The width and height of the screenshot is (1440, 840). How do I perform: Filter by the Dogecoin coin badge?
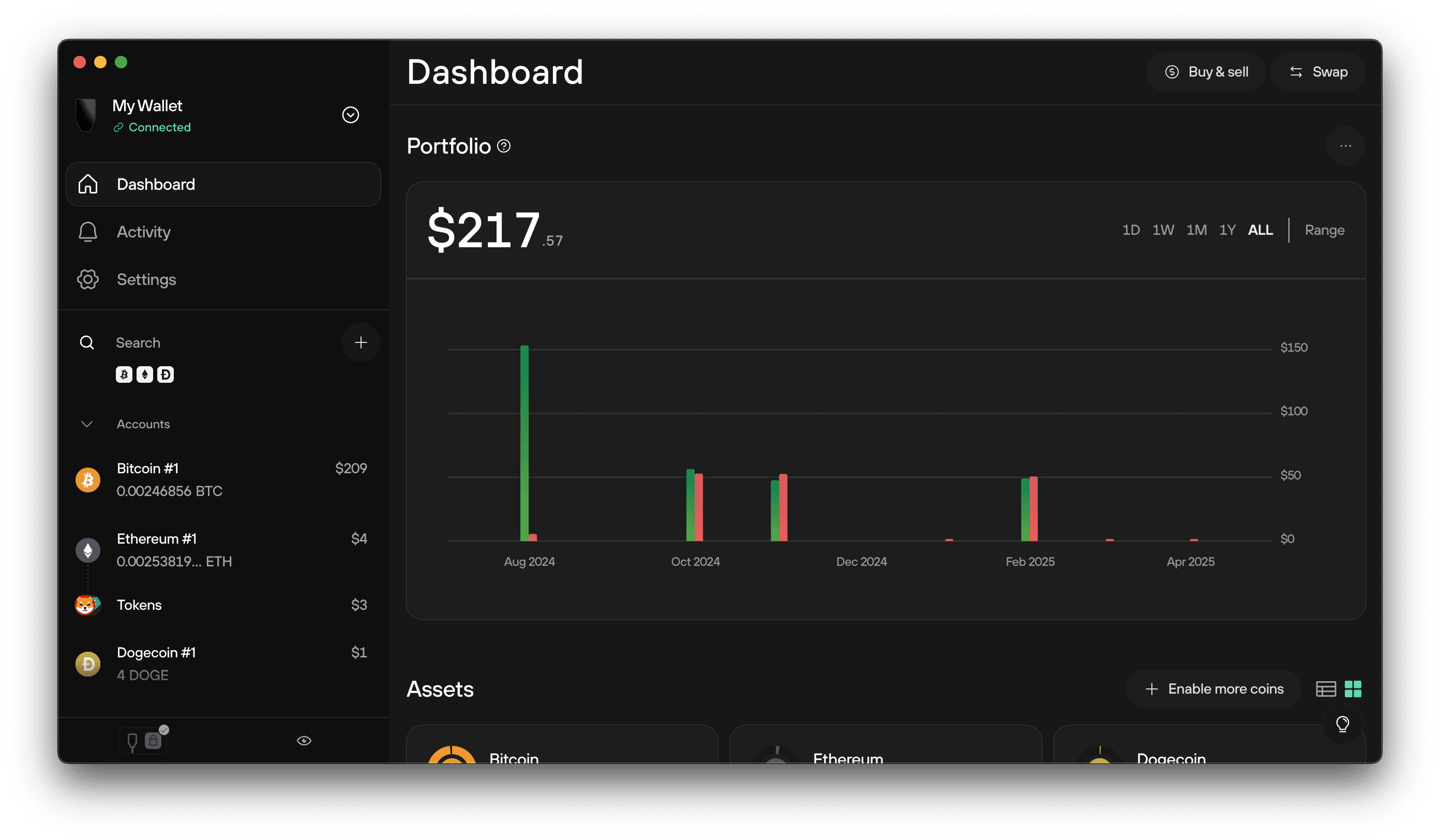165,374
